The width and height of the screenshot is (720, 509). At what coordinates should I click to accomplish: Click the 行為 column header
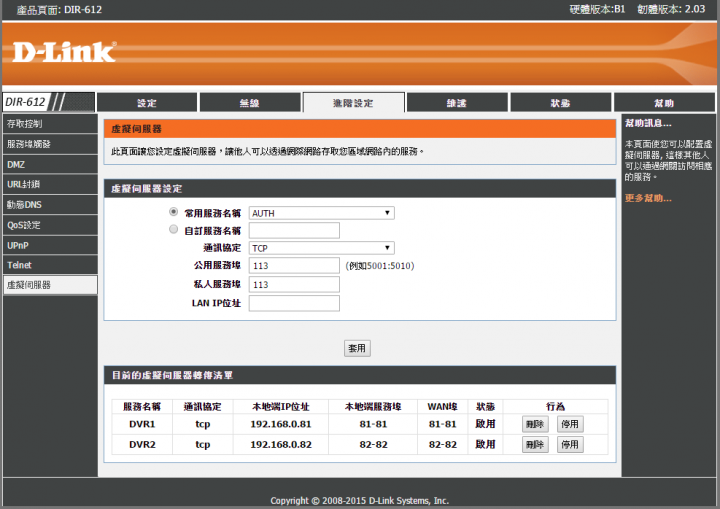click(x=555, y=407)
